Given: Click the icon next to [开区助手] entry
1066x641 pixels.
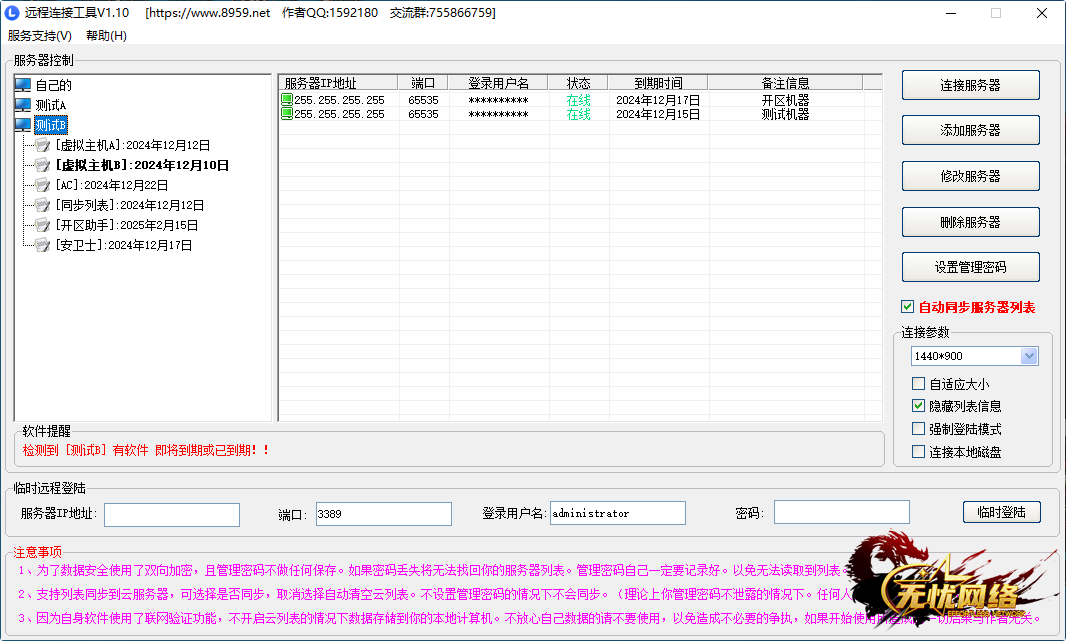Looking at the screenshot, I should pos(42,225).
